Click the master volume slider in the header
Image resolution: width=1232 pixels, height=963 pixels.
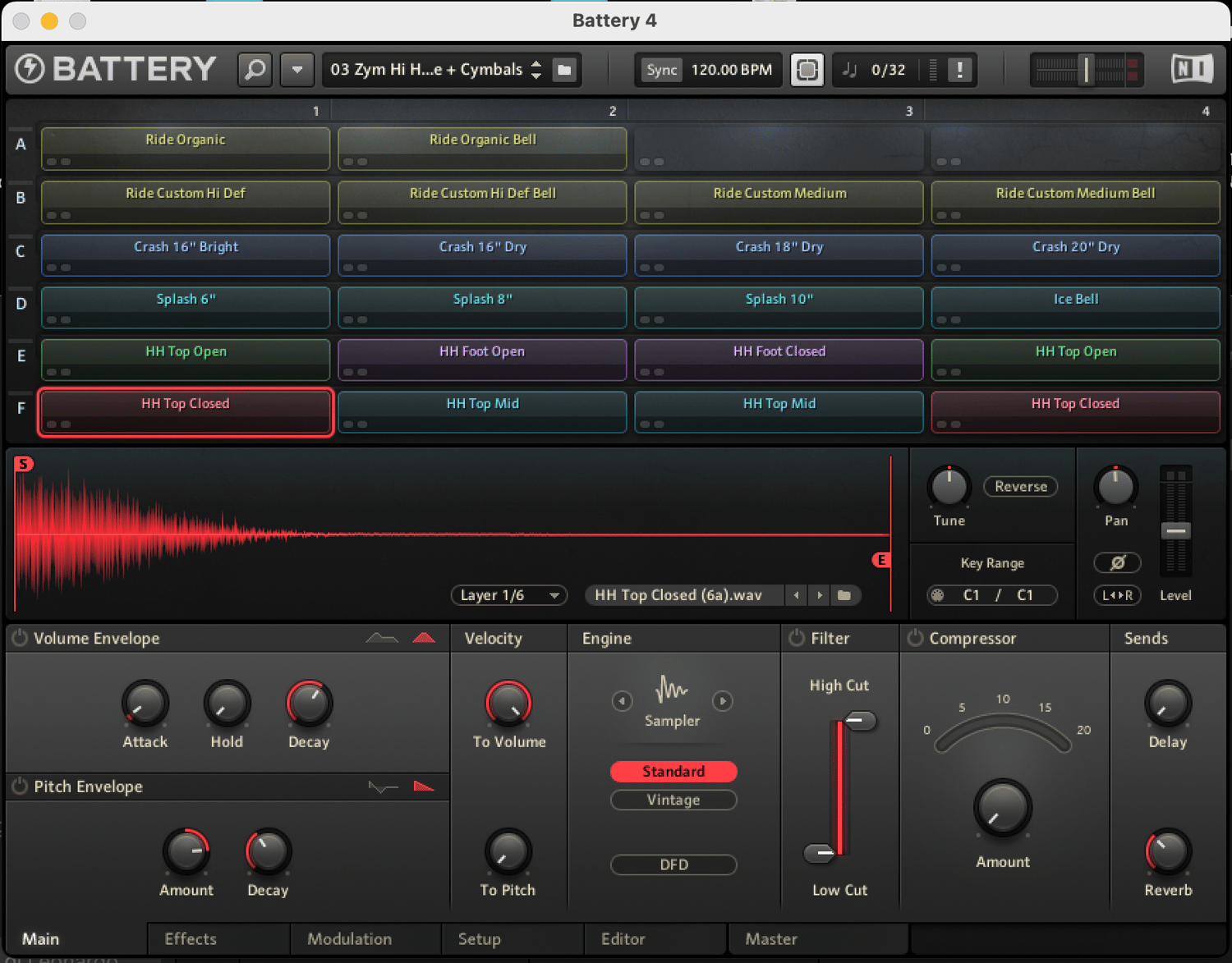tap(1087, 70)
